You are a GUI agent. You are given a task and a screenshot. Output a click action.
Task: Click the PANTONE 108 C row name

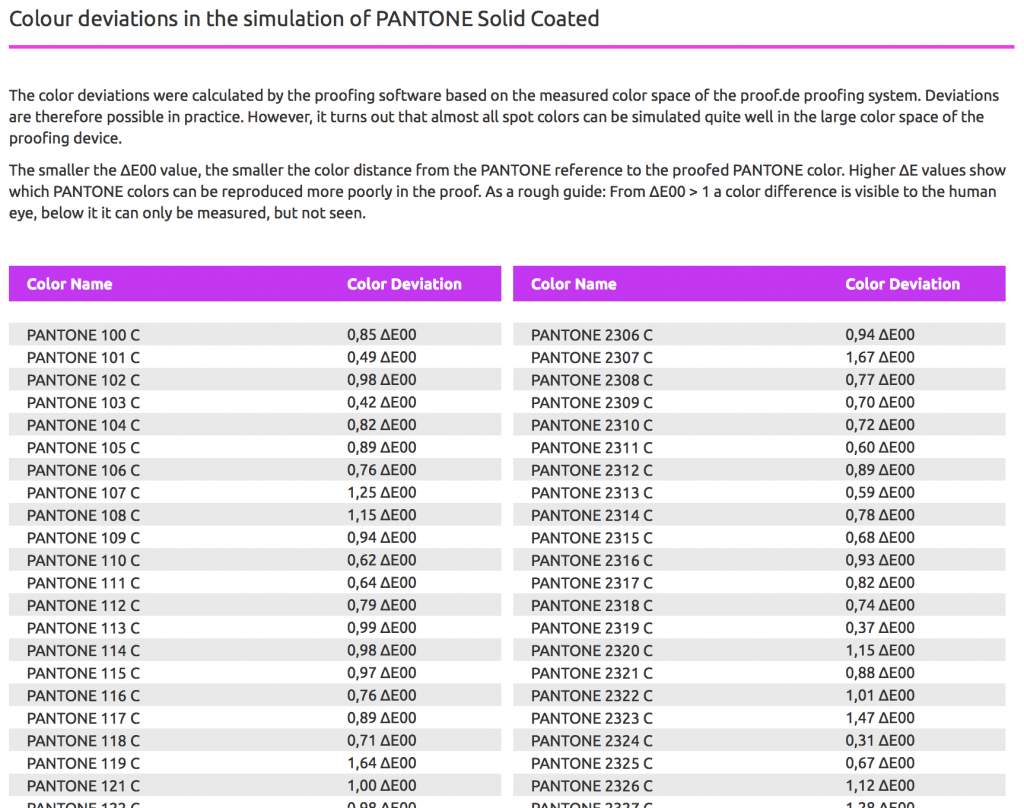83,515
